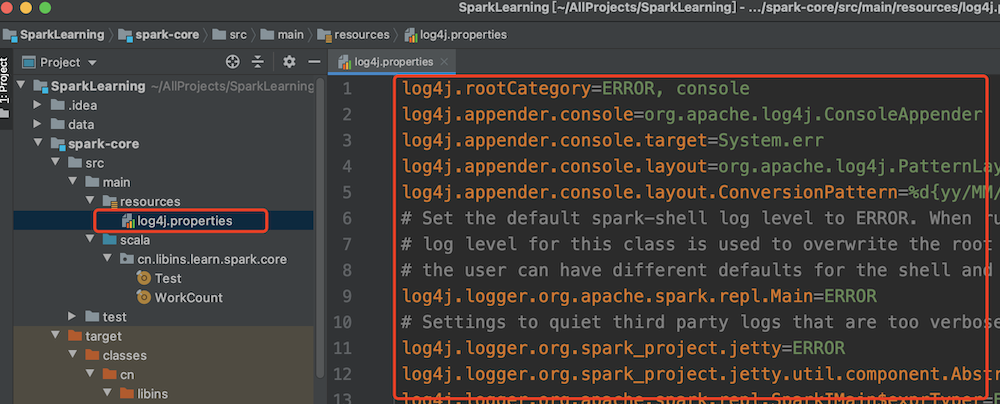Viewport: 1000px width, 404px height.
Task: Collapse the spark-core module node
Action: (39, 144)
